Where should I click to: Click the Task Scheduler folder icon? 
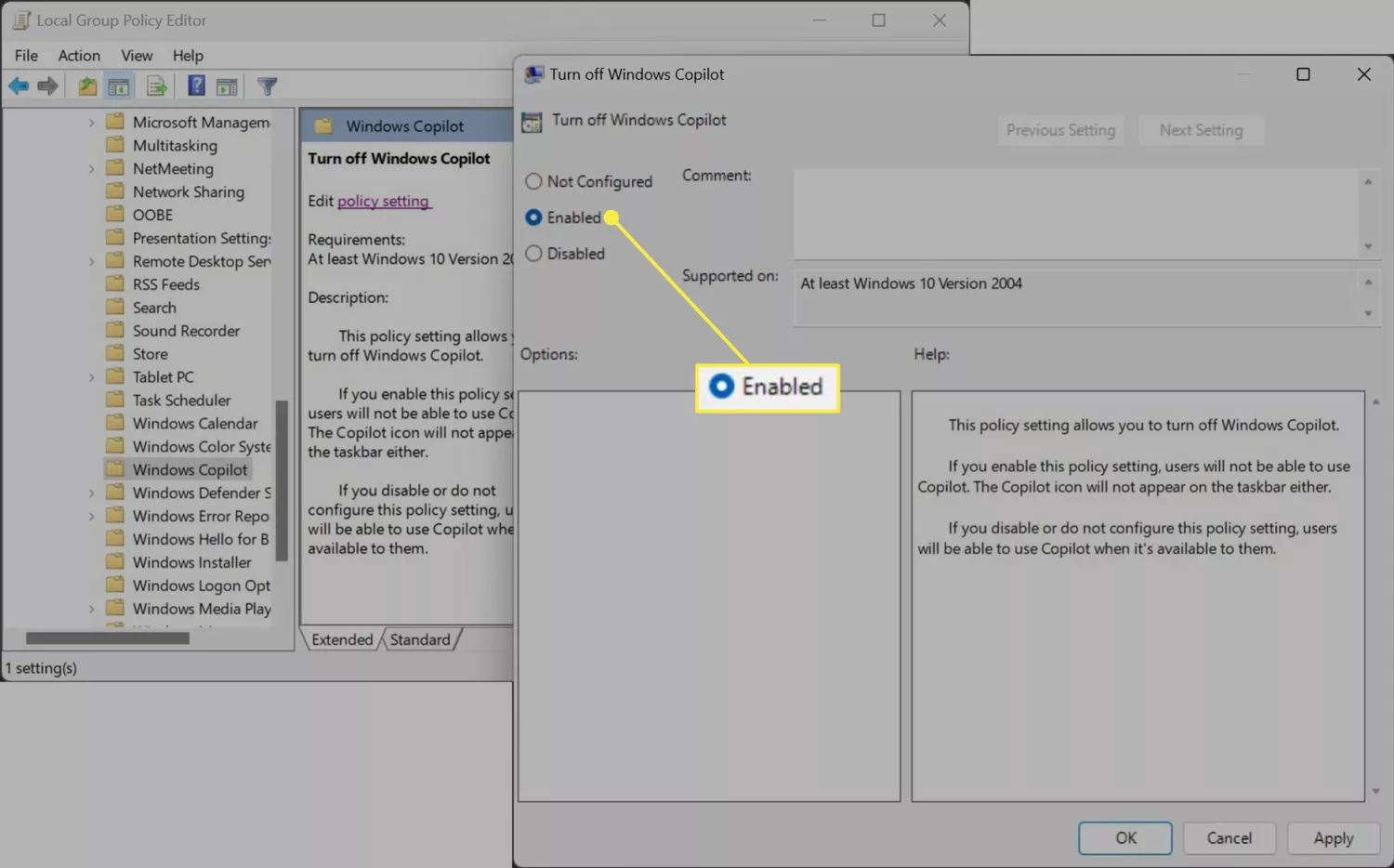pos(115,400)
